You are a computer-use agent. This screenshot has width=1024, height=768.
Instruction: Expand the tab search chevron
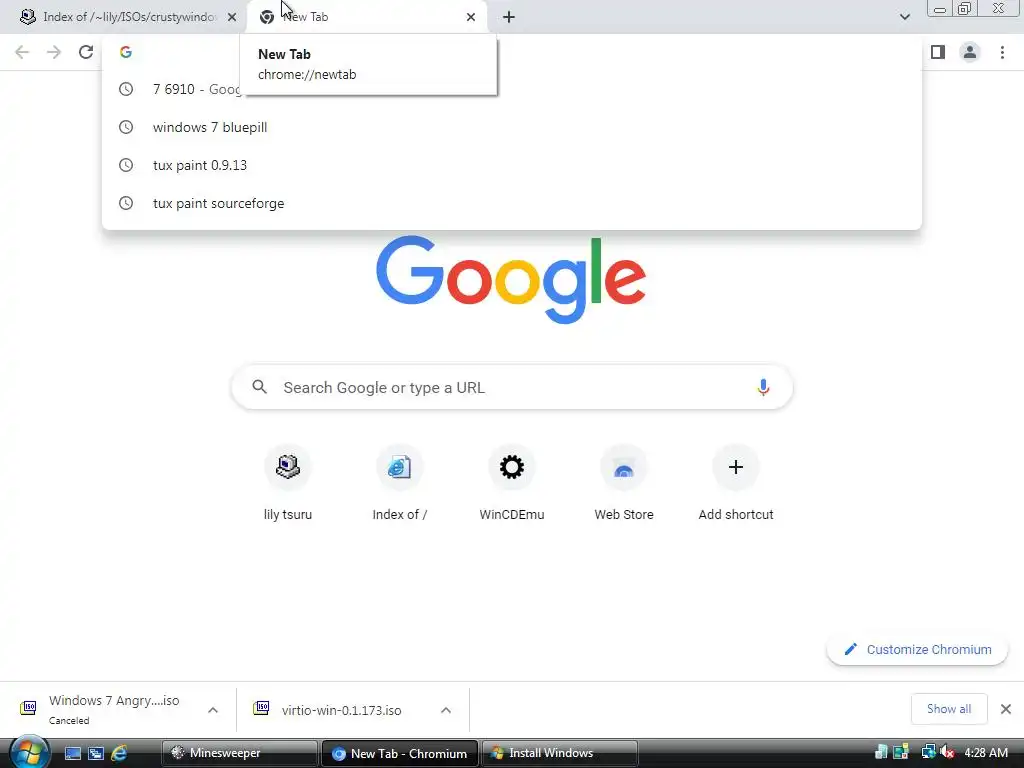coord(904,17)
